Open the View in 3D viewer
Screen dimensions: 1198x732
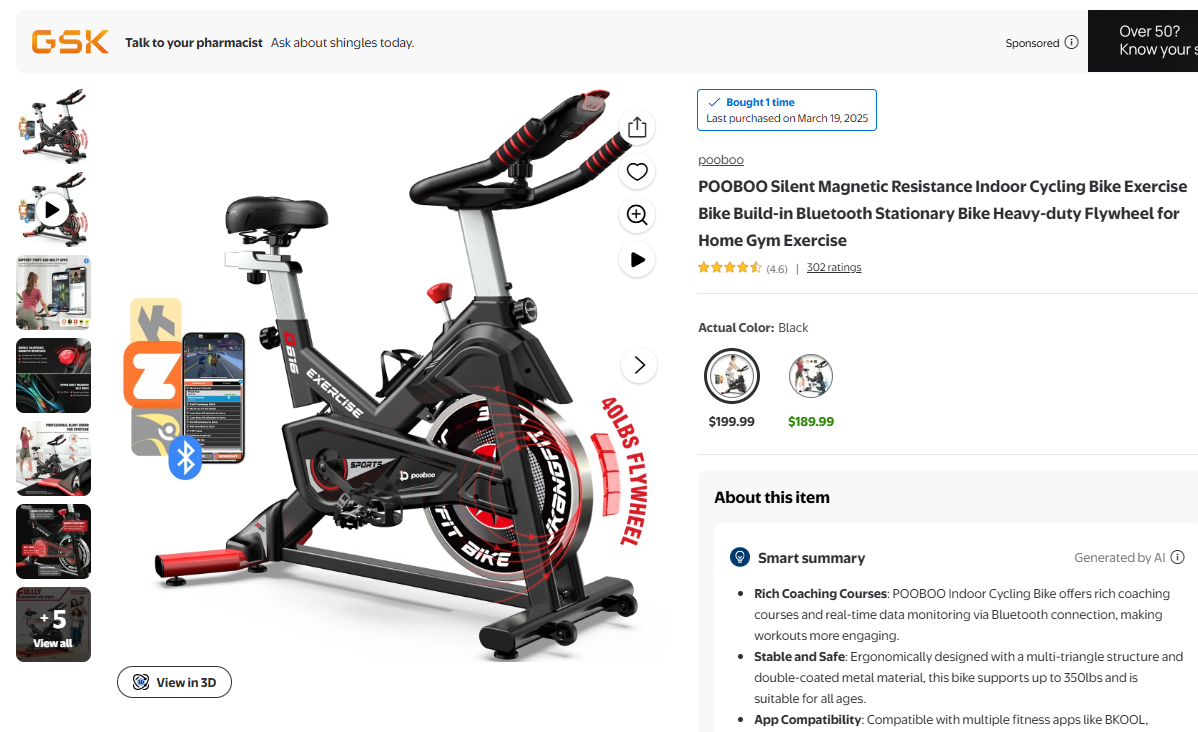(174, 682)
